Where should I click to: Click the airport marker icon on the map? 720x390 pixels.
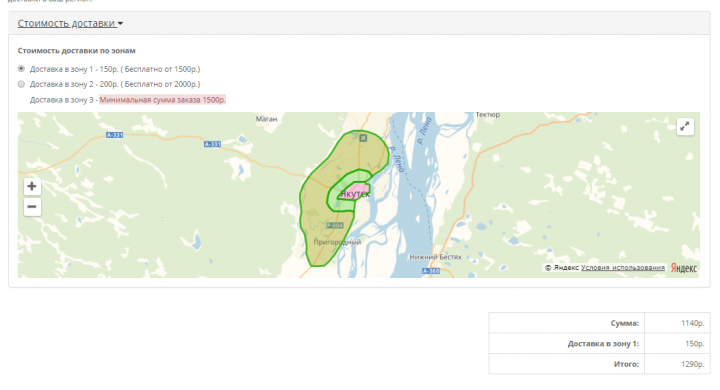pos(363,138)
